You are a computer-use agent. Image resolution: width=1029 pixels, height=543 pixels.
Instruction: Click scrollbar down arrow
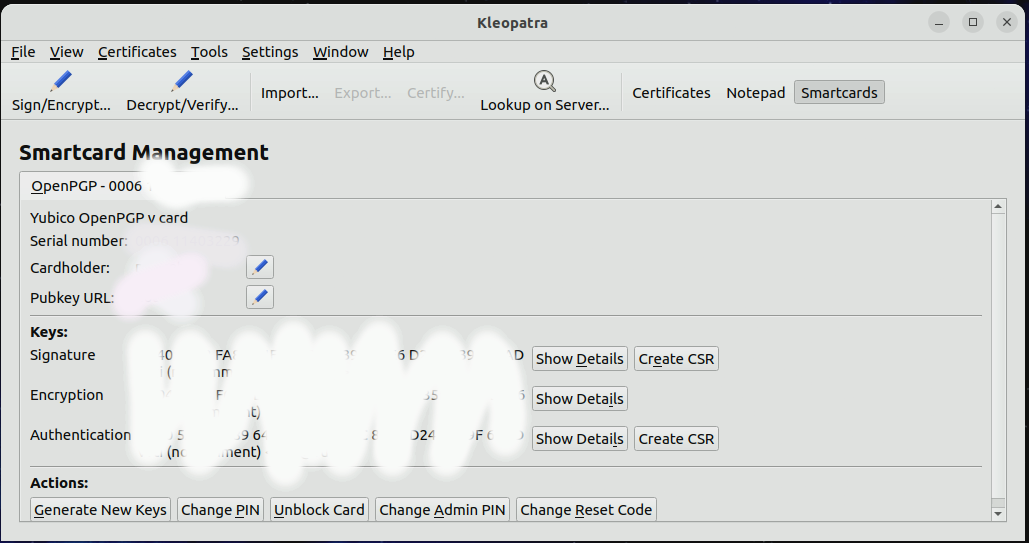998,513
